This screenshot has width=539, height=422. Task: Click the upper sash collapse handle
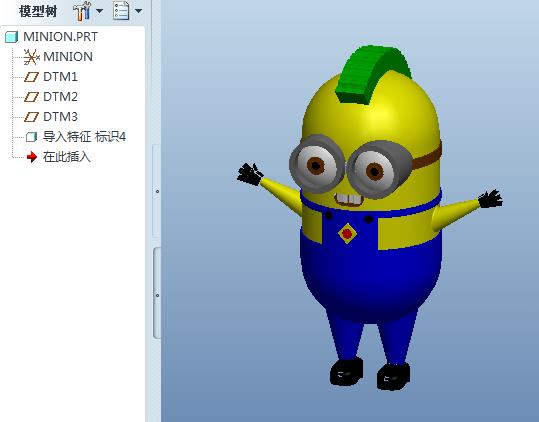coord(156,191)
